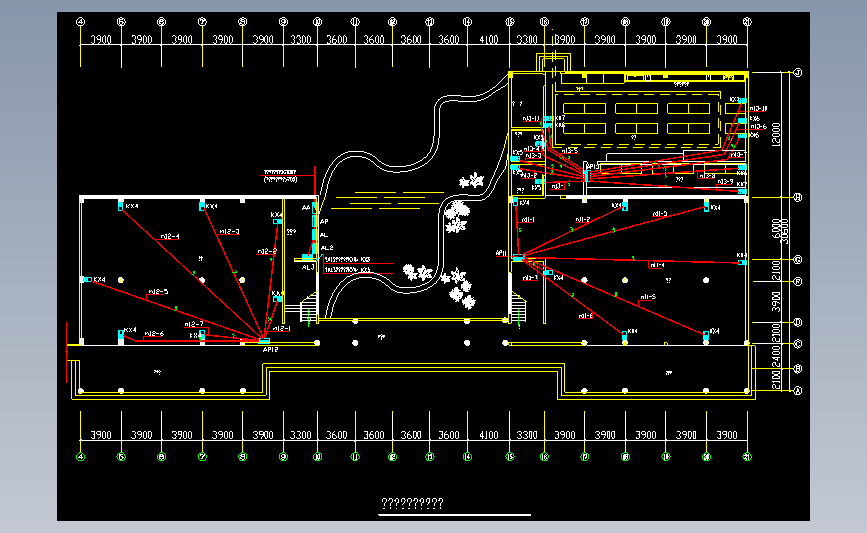Select grid axis bubble B on right
This screenshot has width=867, height=533.
coord(798,368)
